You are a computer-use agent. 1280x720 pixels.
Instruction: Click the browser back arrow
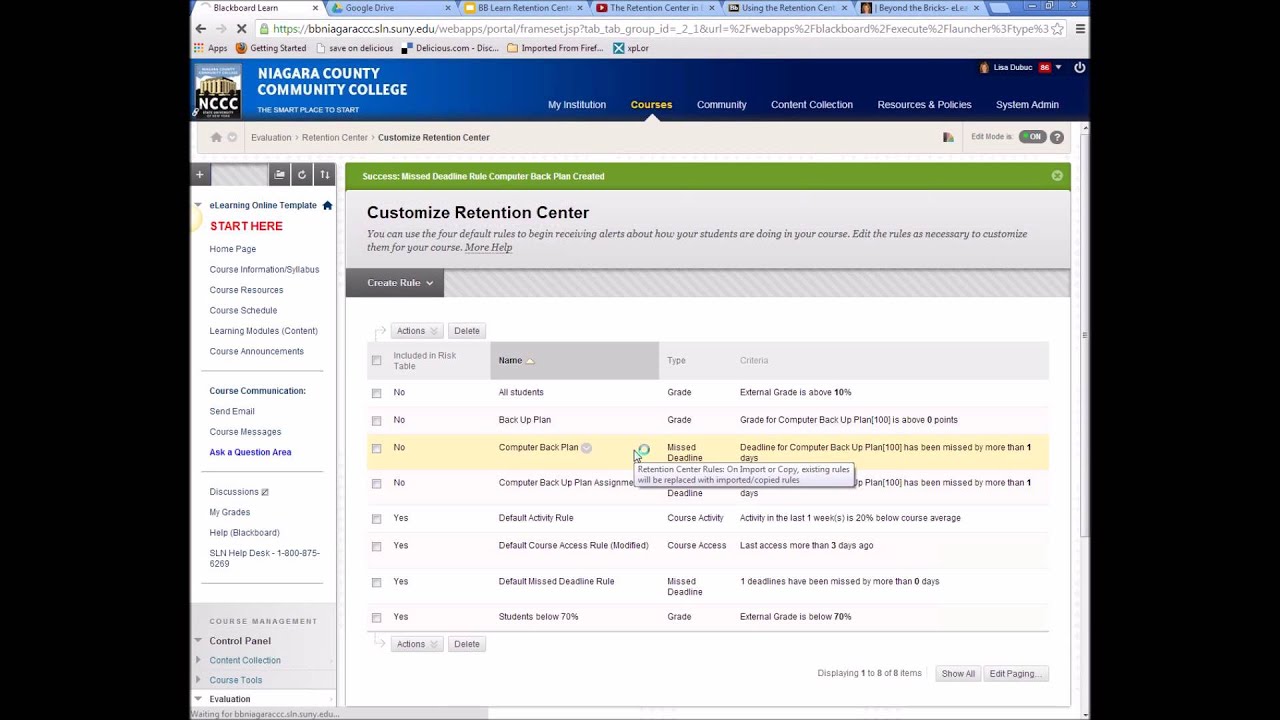coord(201,29)
